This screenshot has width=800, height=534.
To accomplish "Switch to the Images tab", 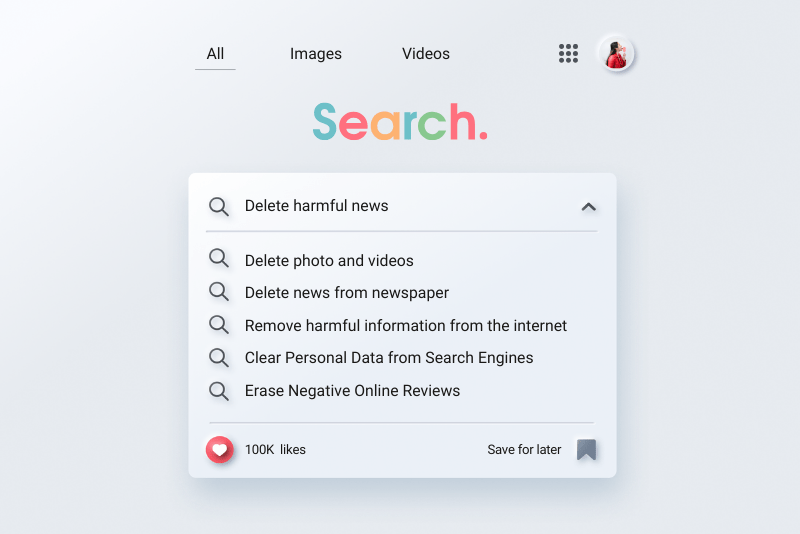I will coord(316,54).
